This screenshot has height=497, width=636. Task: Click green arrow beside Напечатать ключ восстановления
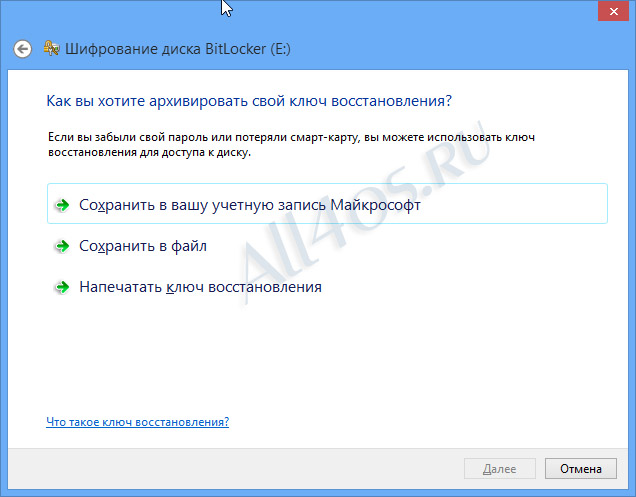(62, 287)
